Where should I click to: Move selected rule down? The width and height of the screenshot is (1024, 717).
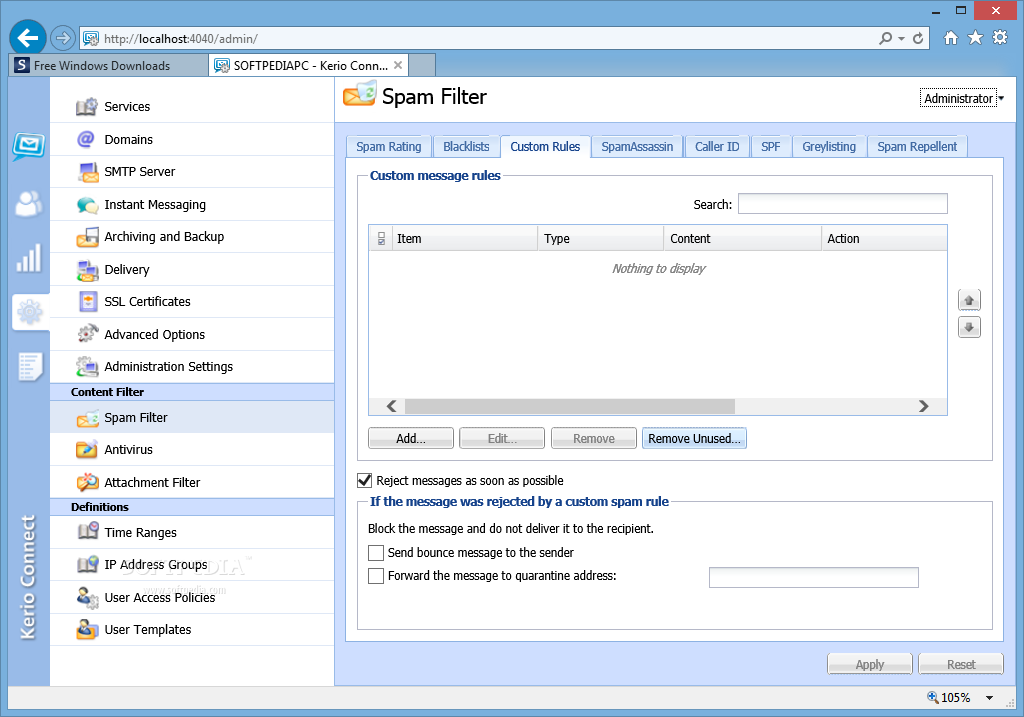point(969,327)
